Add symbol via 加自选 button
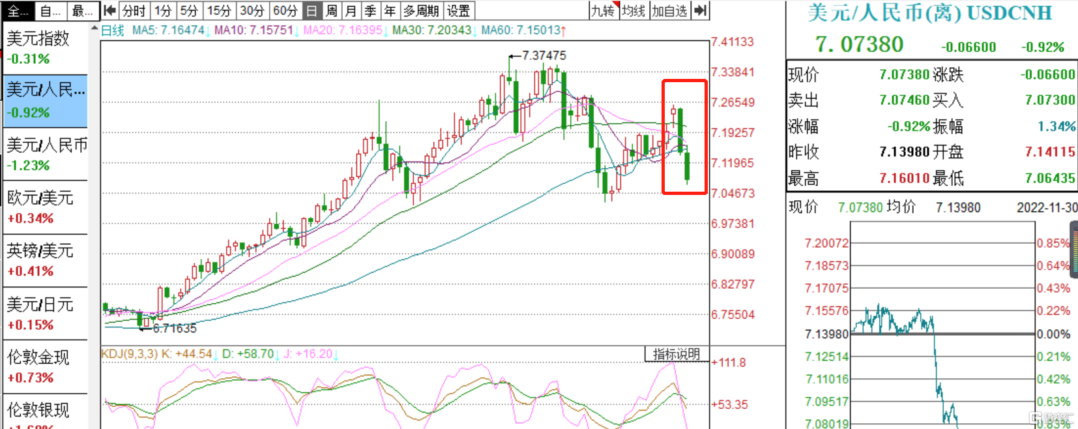 coord(670,10)
